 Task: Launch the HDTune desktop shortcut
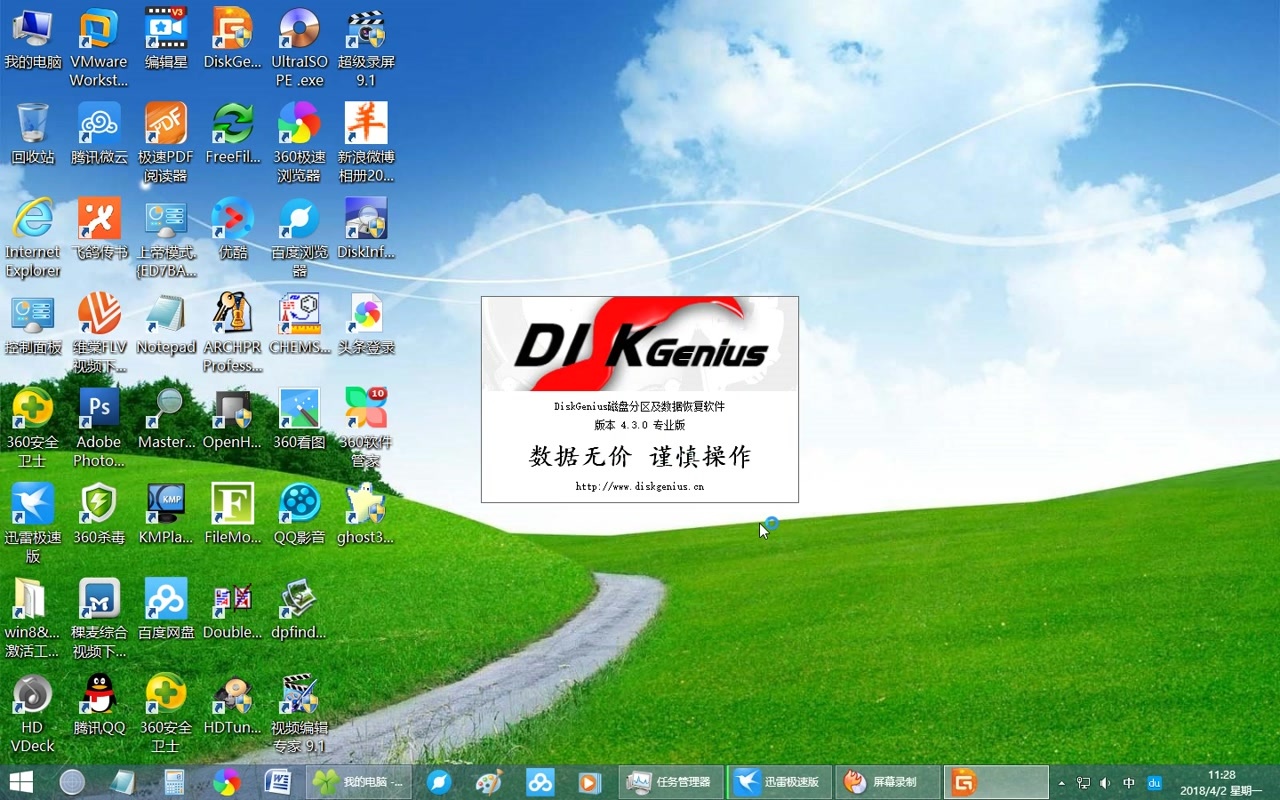pyautogui.click(x=233, y=703)
